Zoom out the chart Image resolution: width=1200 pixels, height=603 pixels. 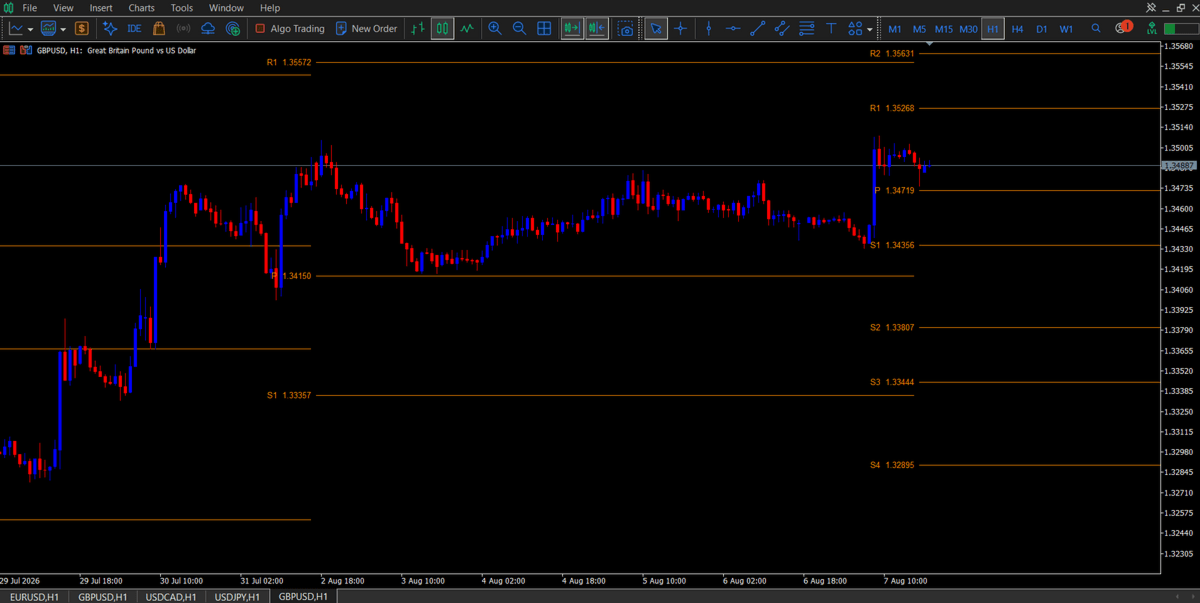point(519,29)
